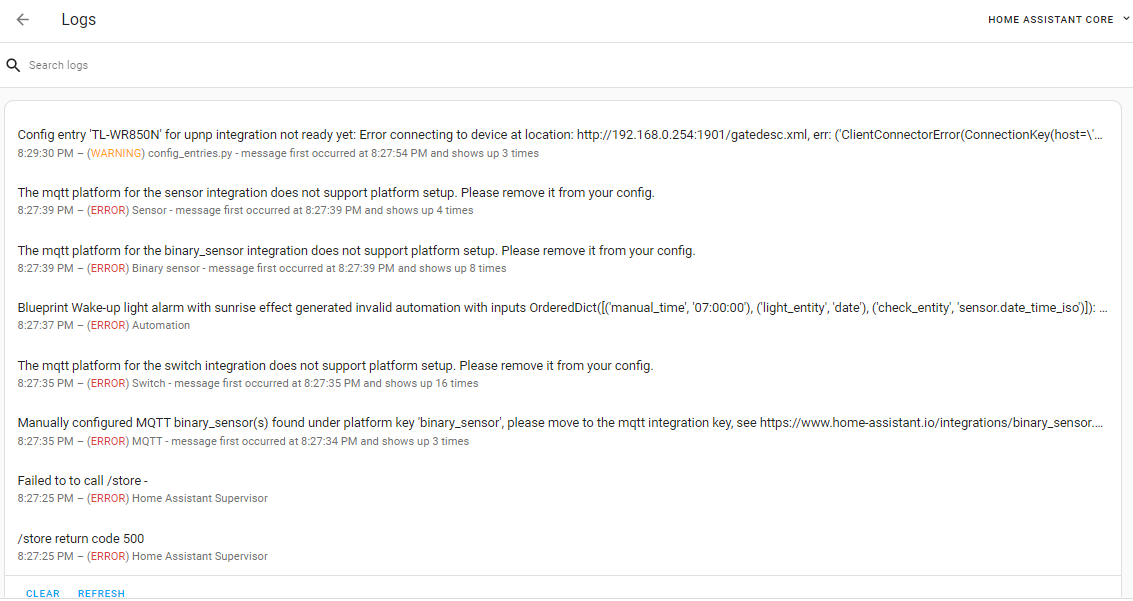Focus the Search logs input field

(300, 65)
